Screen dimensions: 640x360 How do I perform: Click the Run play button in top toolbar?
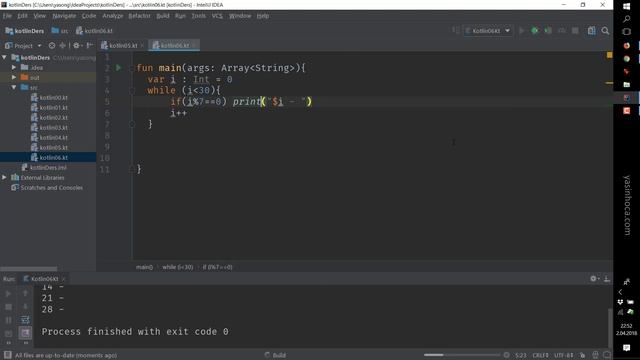tap(521, 31)
